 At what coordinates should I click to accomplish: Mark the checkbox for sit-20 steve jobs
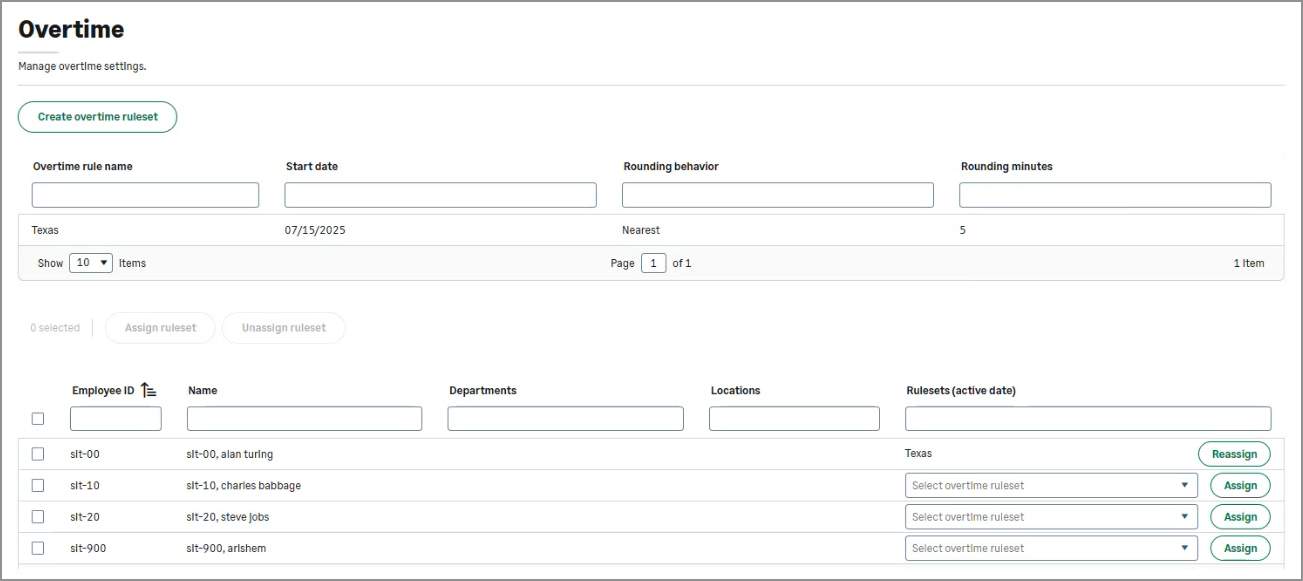click(38, 517)
